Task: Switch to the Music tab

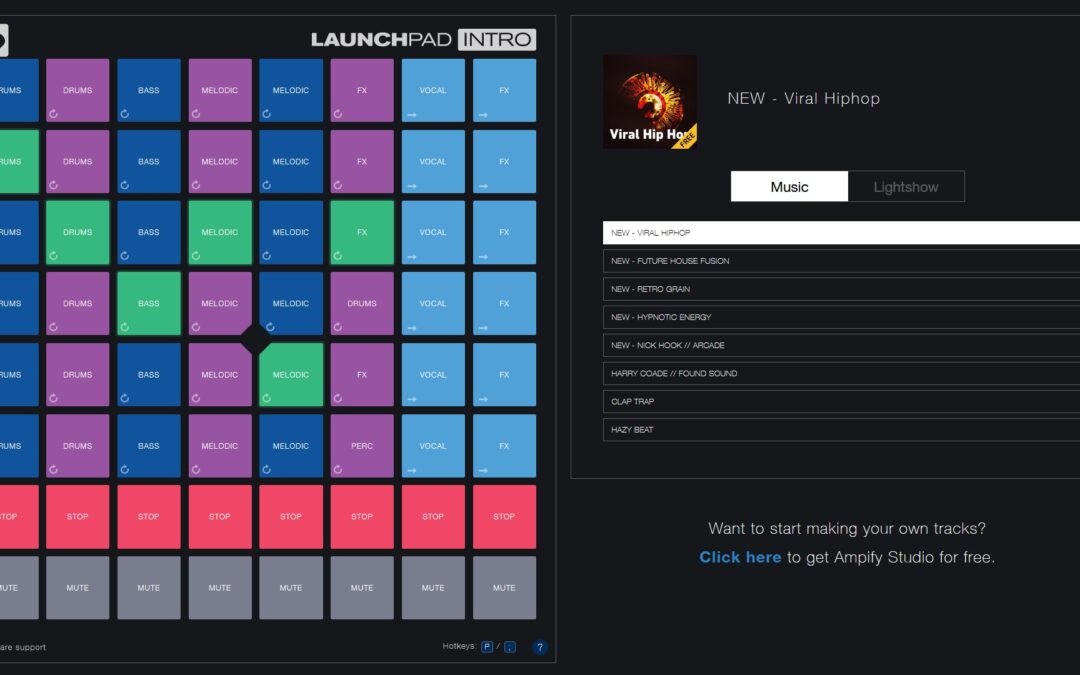Action: coord(789,187)
